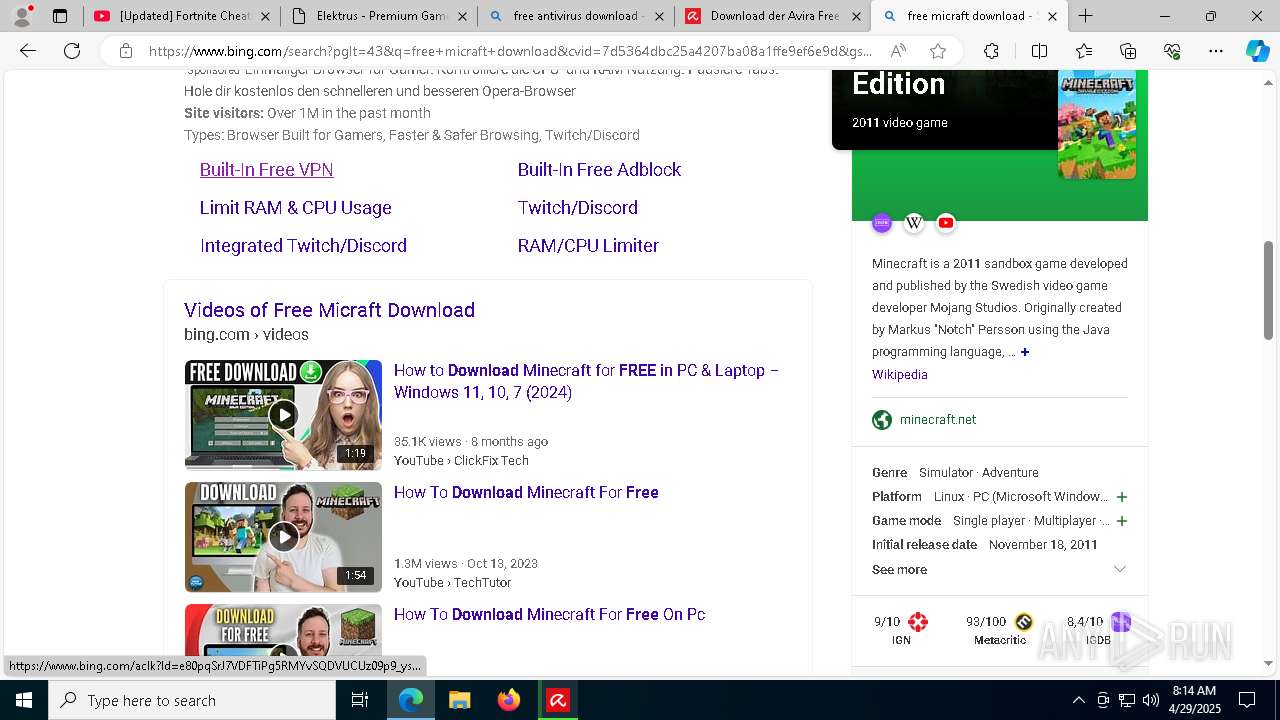Open the Collections icon
Image resolution: width=1280 pixels, height=720 pixels.
point(1128,51)
